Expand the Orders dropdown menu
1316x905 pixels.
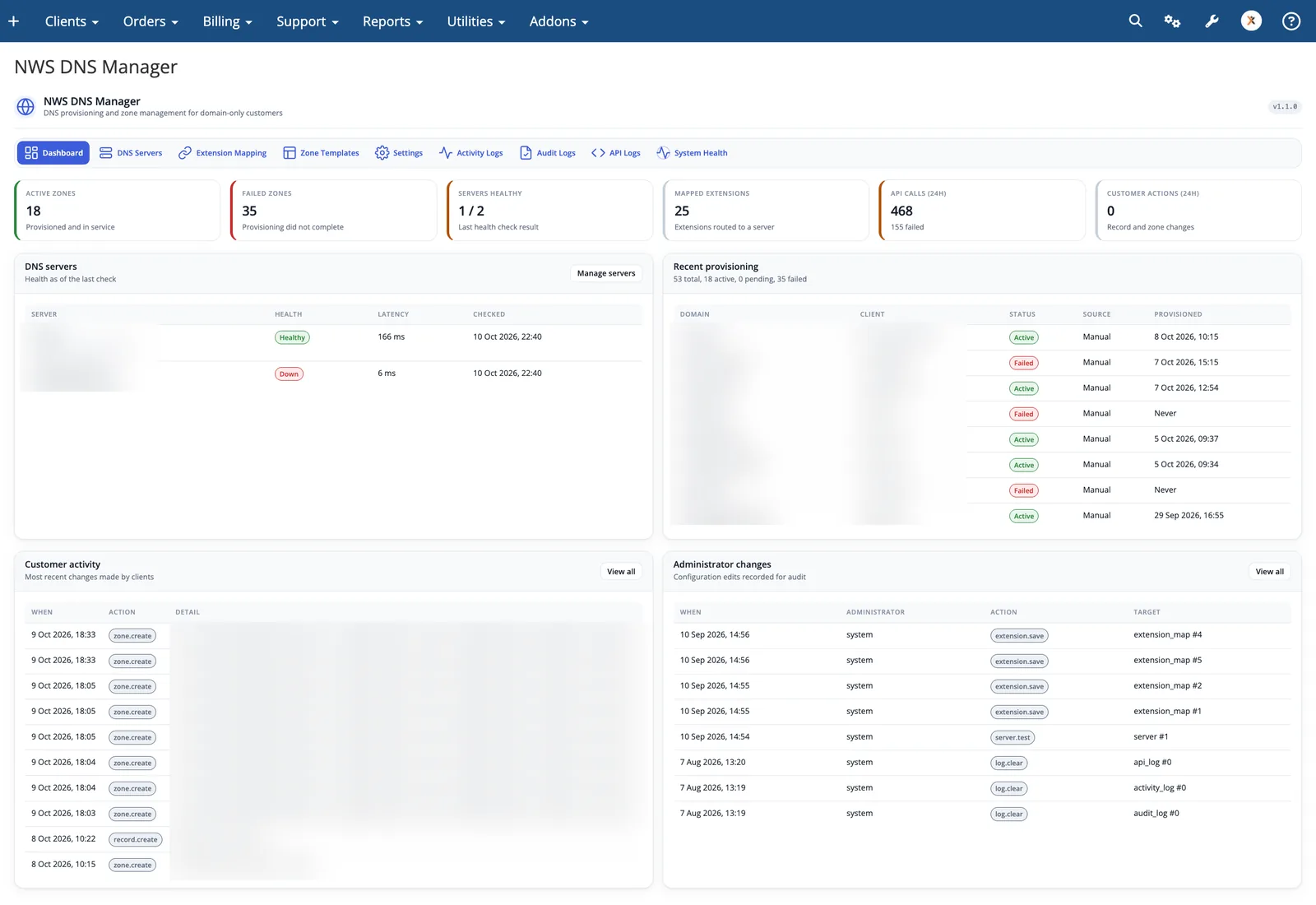pos(151,21)
